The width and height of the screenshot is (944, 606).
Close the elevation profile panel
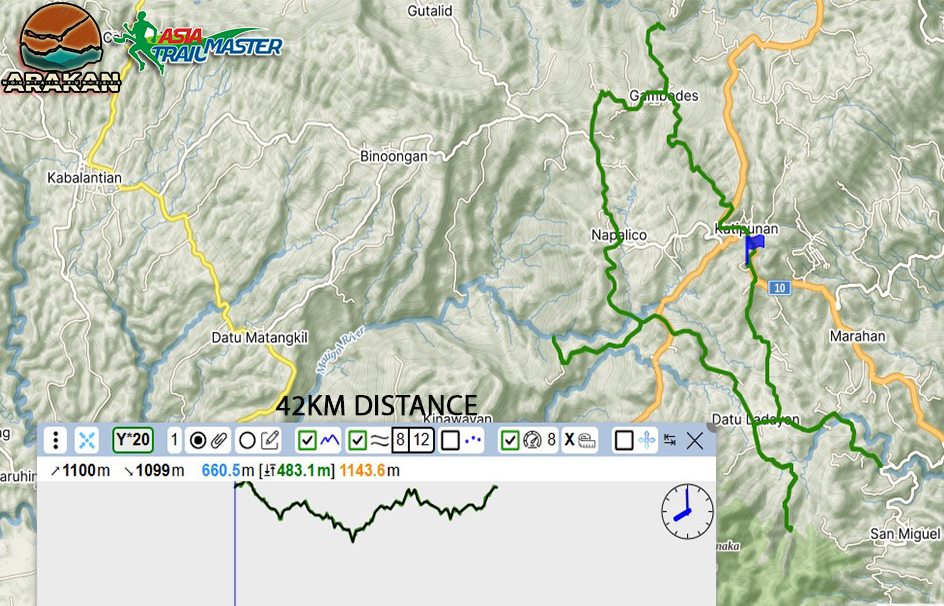(x=695, y=440)
